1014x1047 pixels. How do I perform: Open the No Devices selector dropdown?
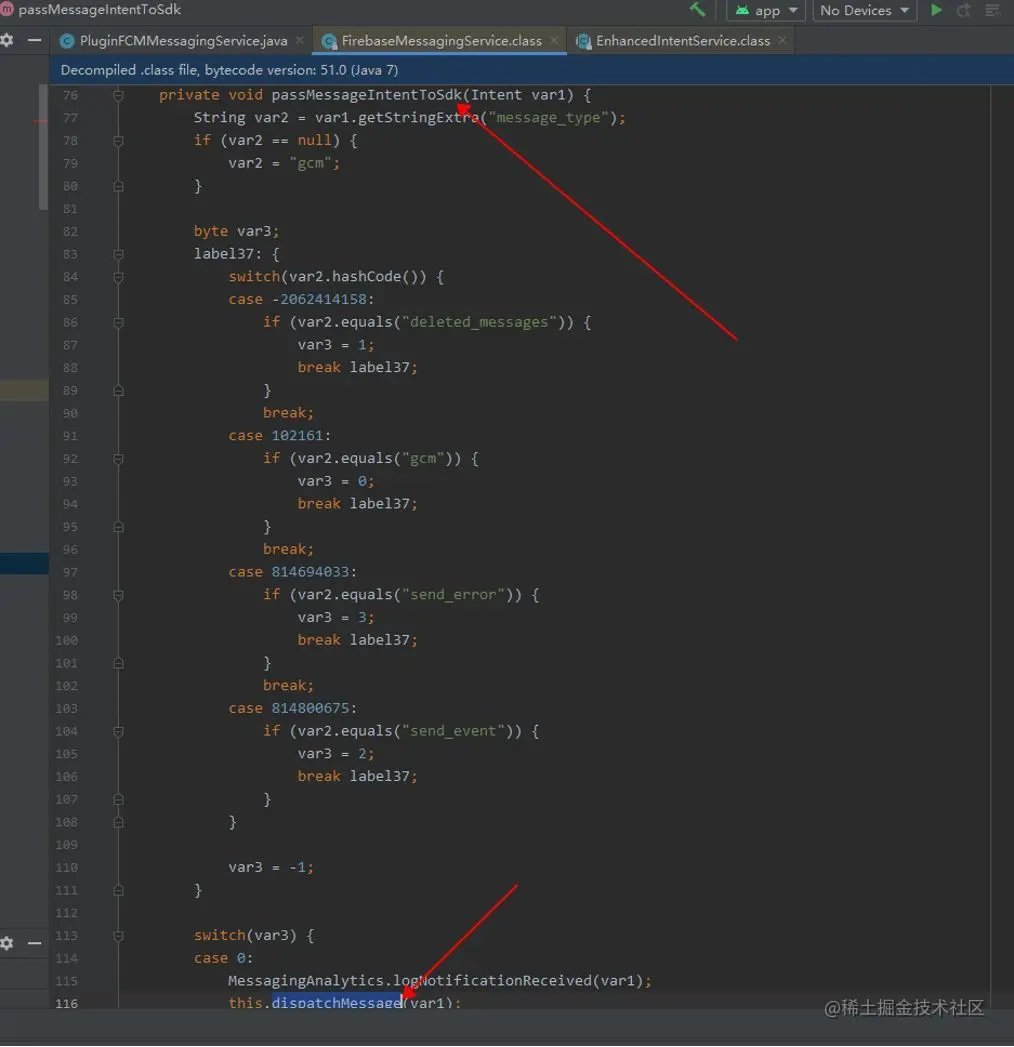[x=864, y=11]
